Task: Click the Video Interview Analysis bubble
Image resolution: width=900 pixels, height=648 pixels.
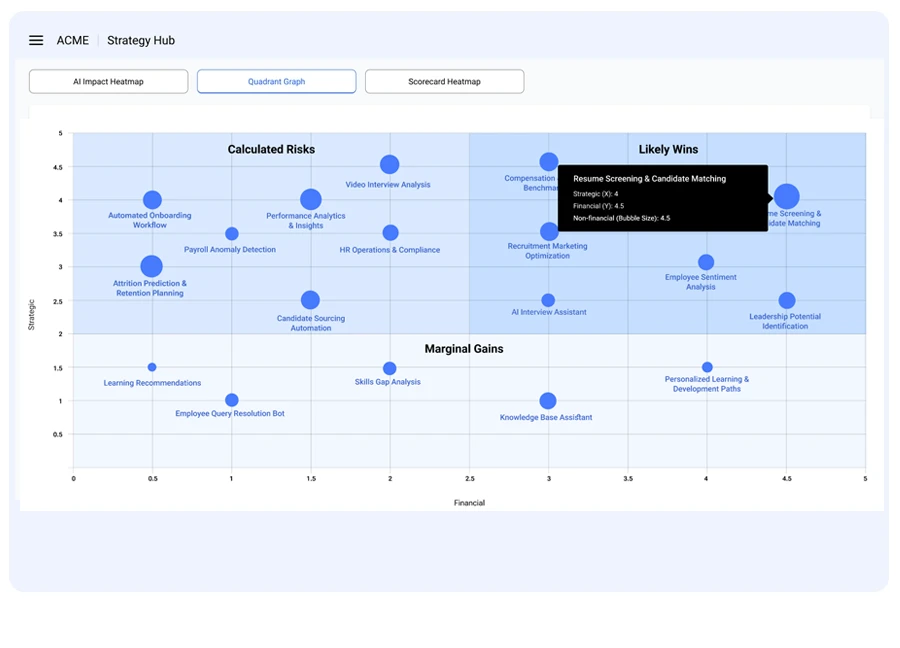Action: click(390, 165)
